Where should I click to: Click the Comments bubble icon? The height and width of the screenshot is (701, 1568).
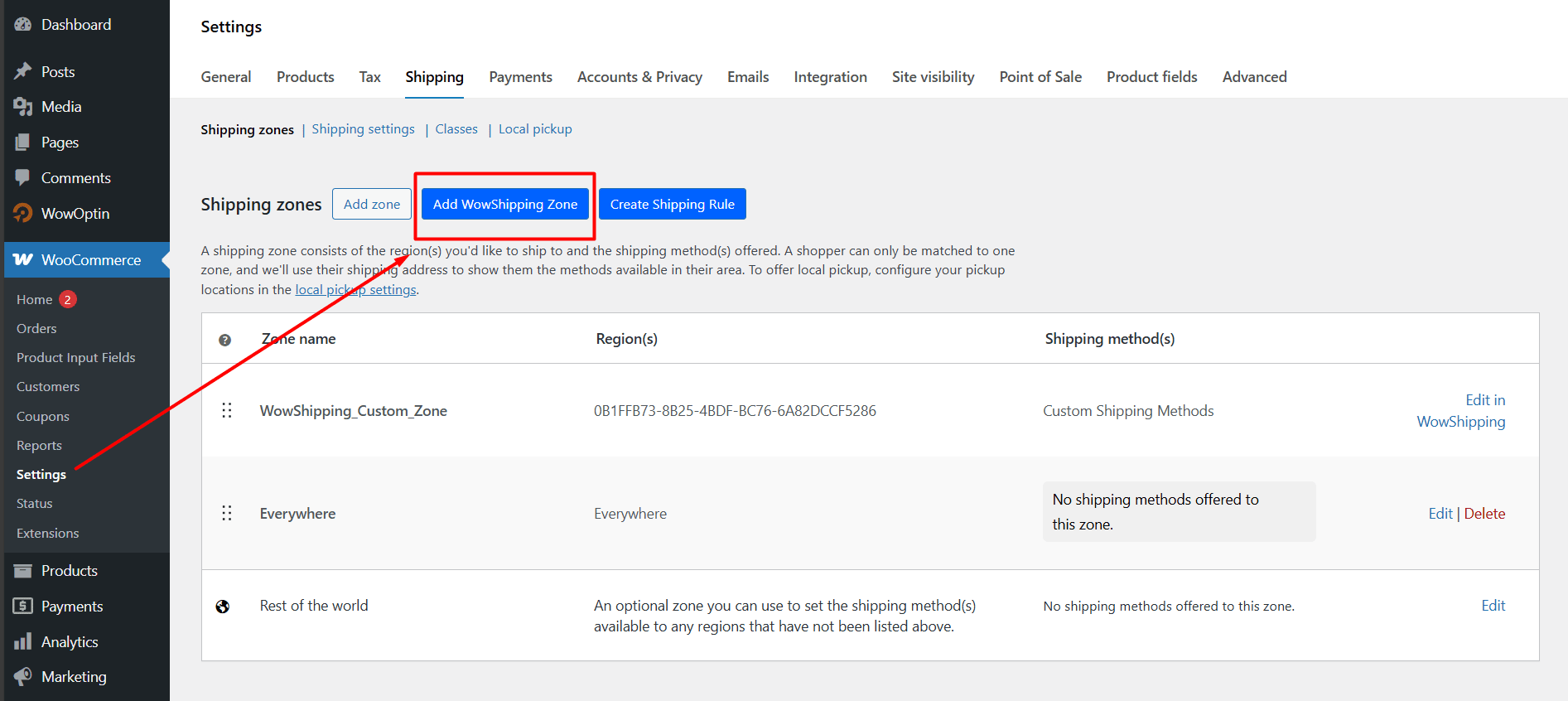point(22,177)
